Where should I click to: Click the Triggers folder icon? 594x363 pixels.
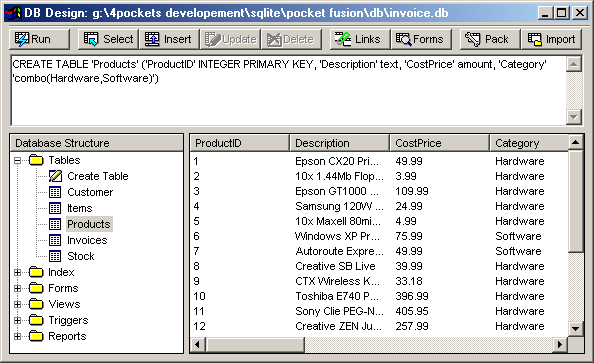36,320
